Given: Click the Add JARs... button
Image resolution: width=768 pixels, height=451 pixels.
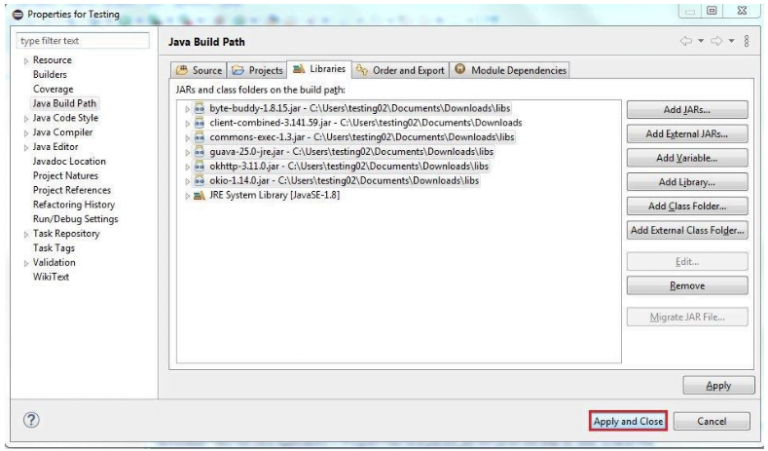Looking at the screenshot, I should (687, 110).
